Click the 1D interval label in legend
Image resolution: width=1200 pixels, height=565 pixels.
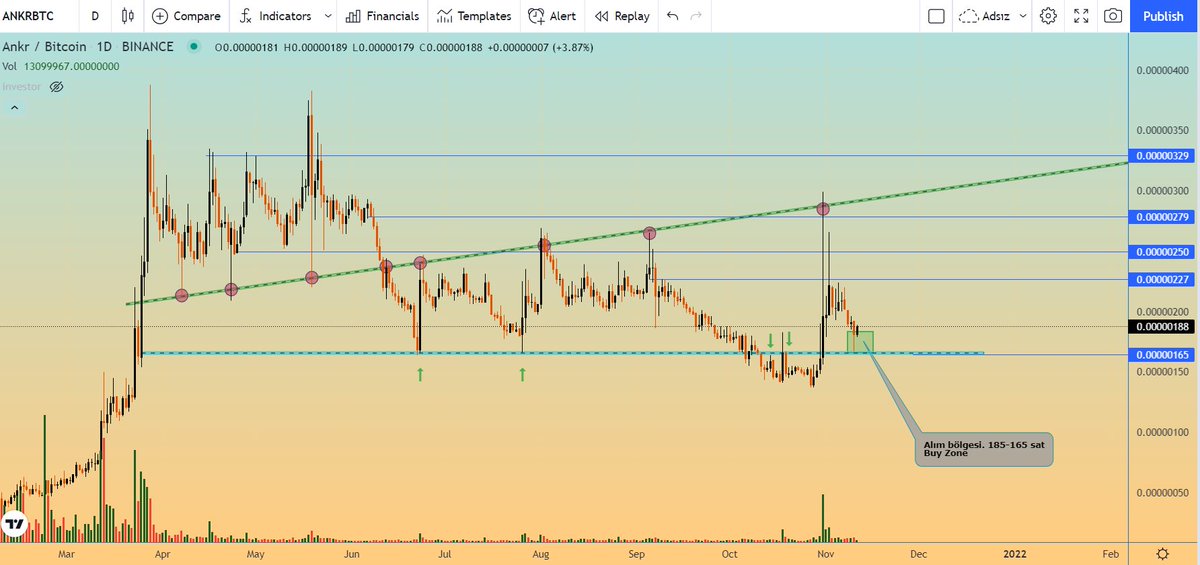(103, 47)
